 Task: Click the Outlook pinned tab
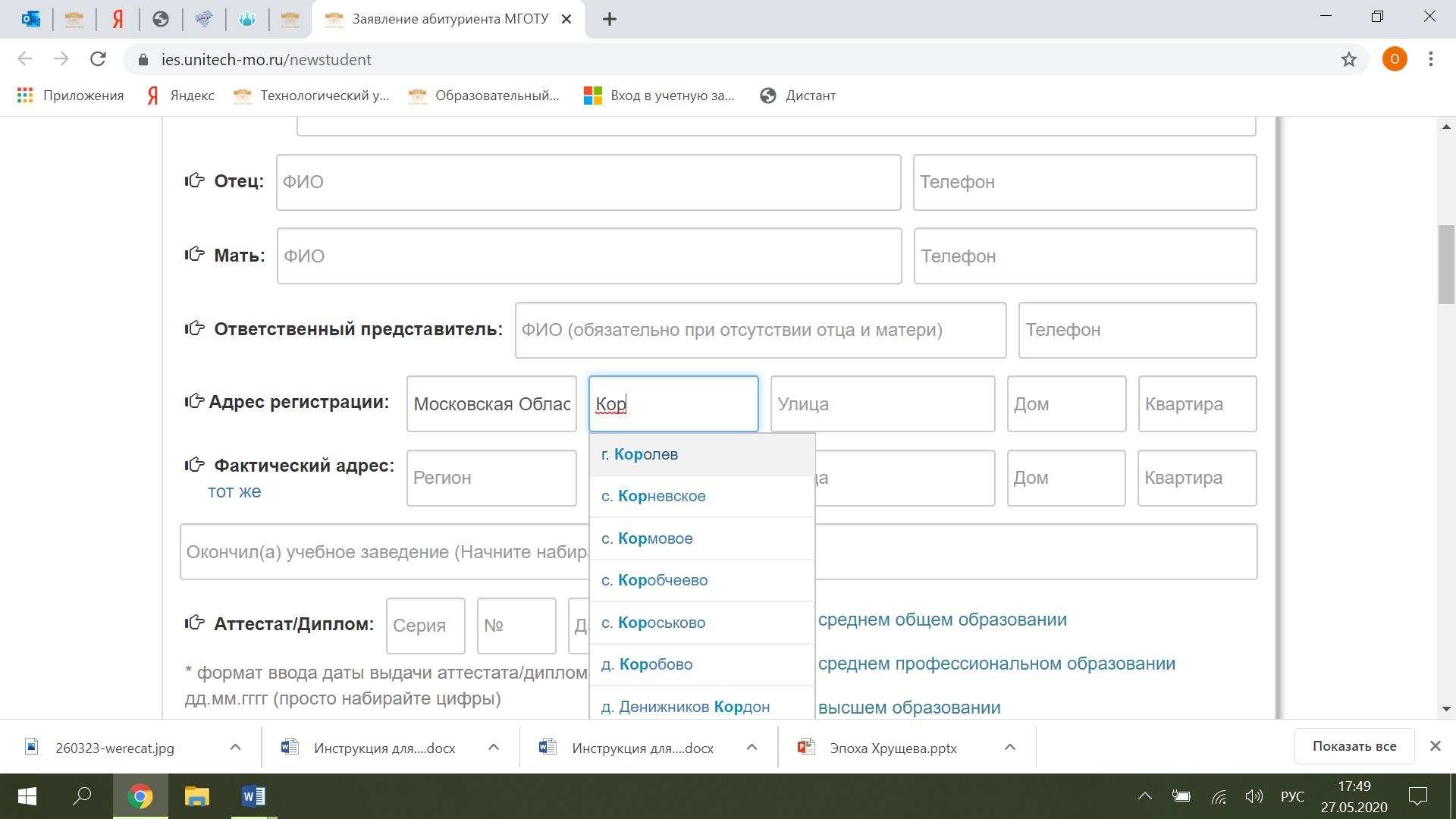pyautogui.click(x=31, y=19)
